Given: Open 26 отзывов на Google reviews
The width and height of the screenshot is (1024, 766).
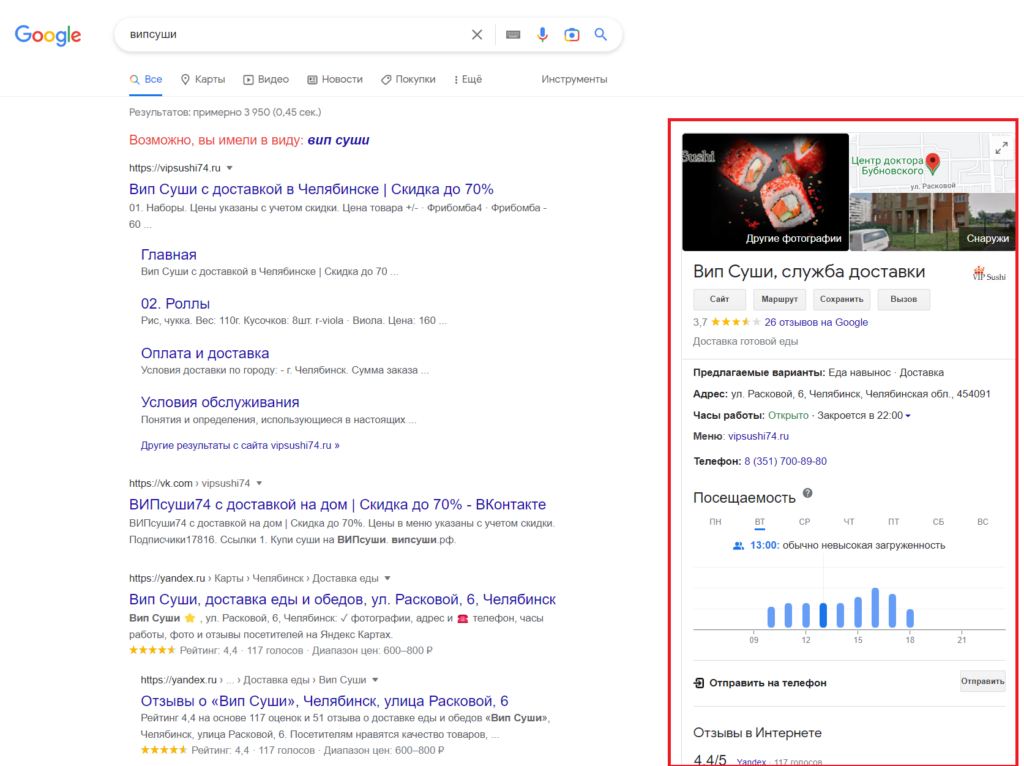Looking at the screenshot, I should (816, 322).
